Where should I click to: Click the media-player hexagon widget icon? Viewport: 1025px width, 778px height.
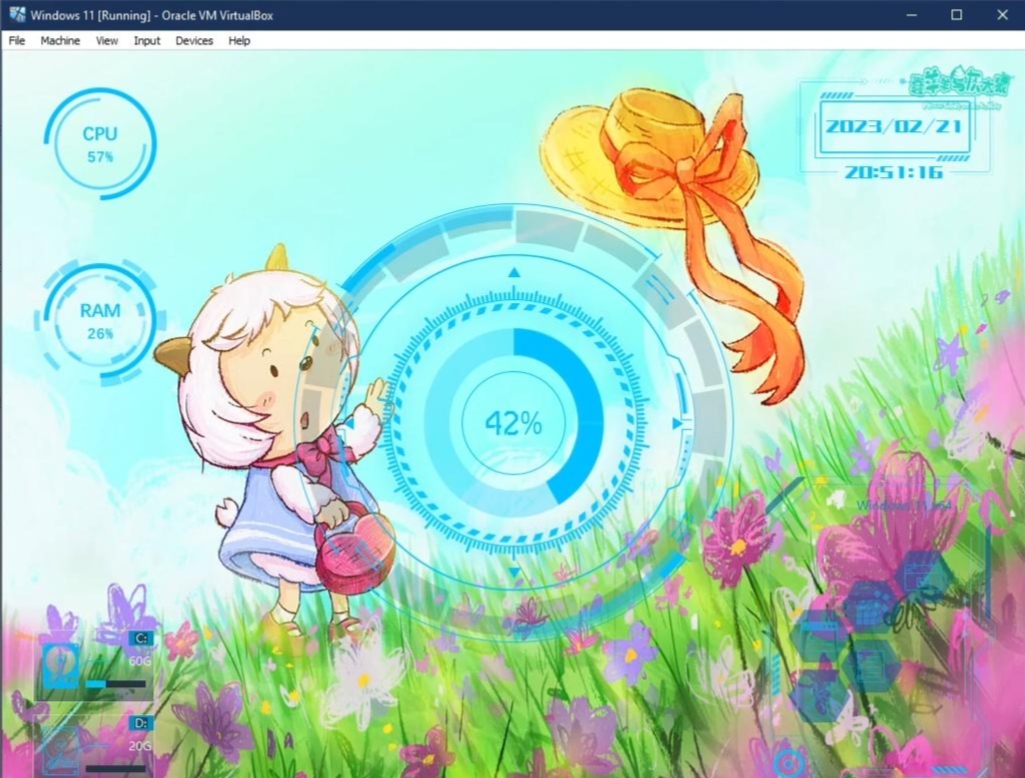(820, 635)
